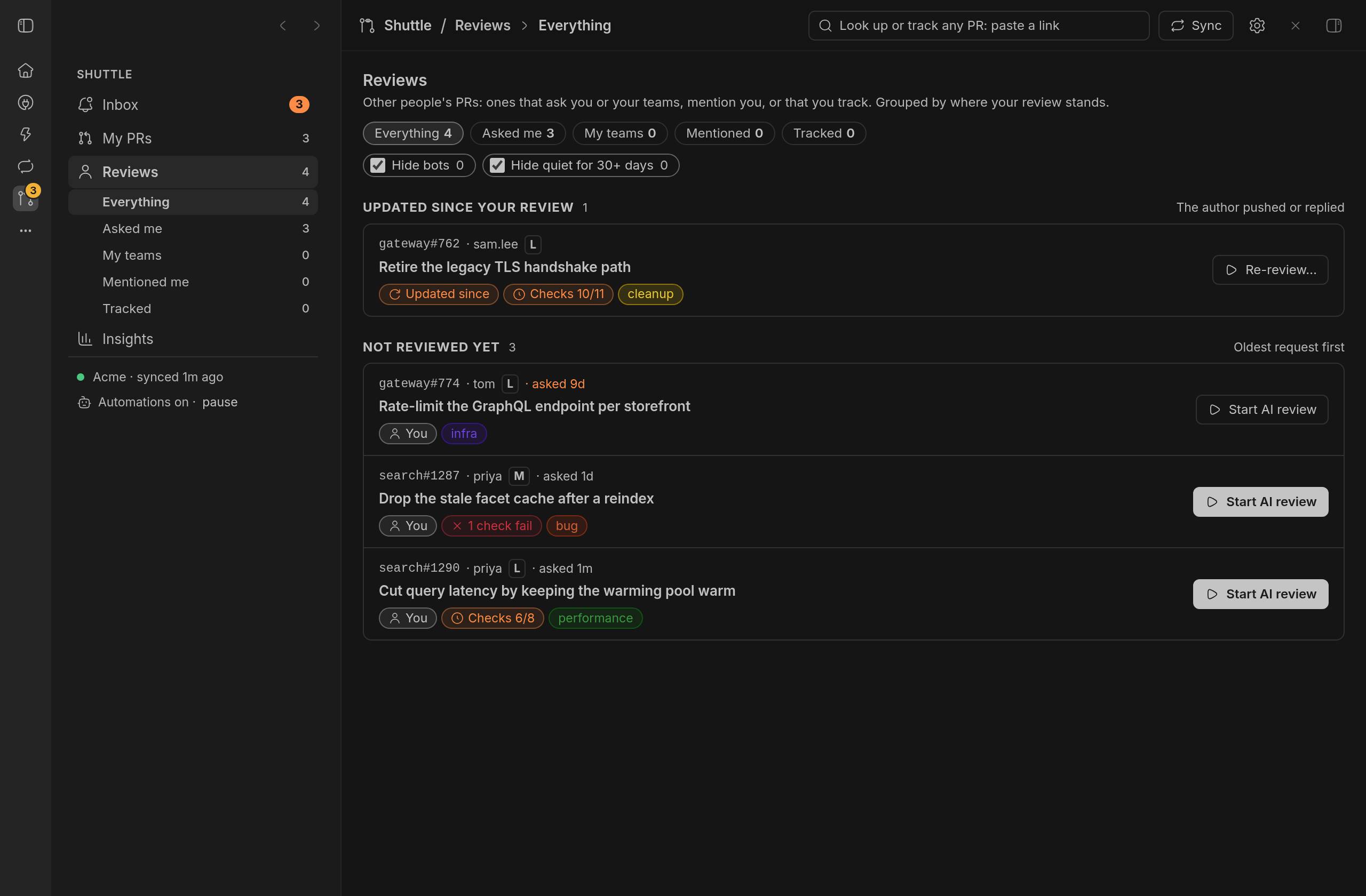Select the My teams 0 filter pill
The height and width of the screenshot is (896, 1366).
(620, 133)
